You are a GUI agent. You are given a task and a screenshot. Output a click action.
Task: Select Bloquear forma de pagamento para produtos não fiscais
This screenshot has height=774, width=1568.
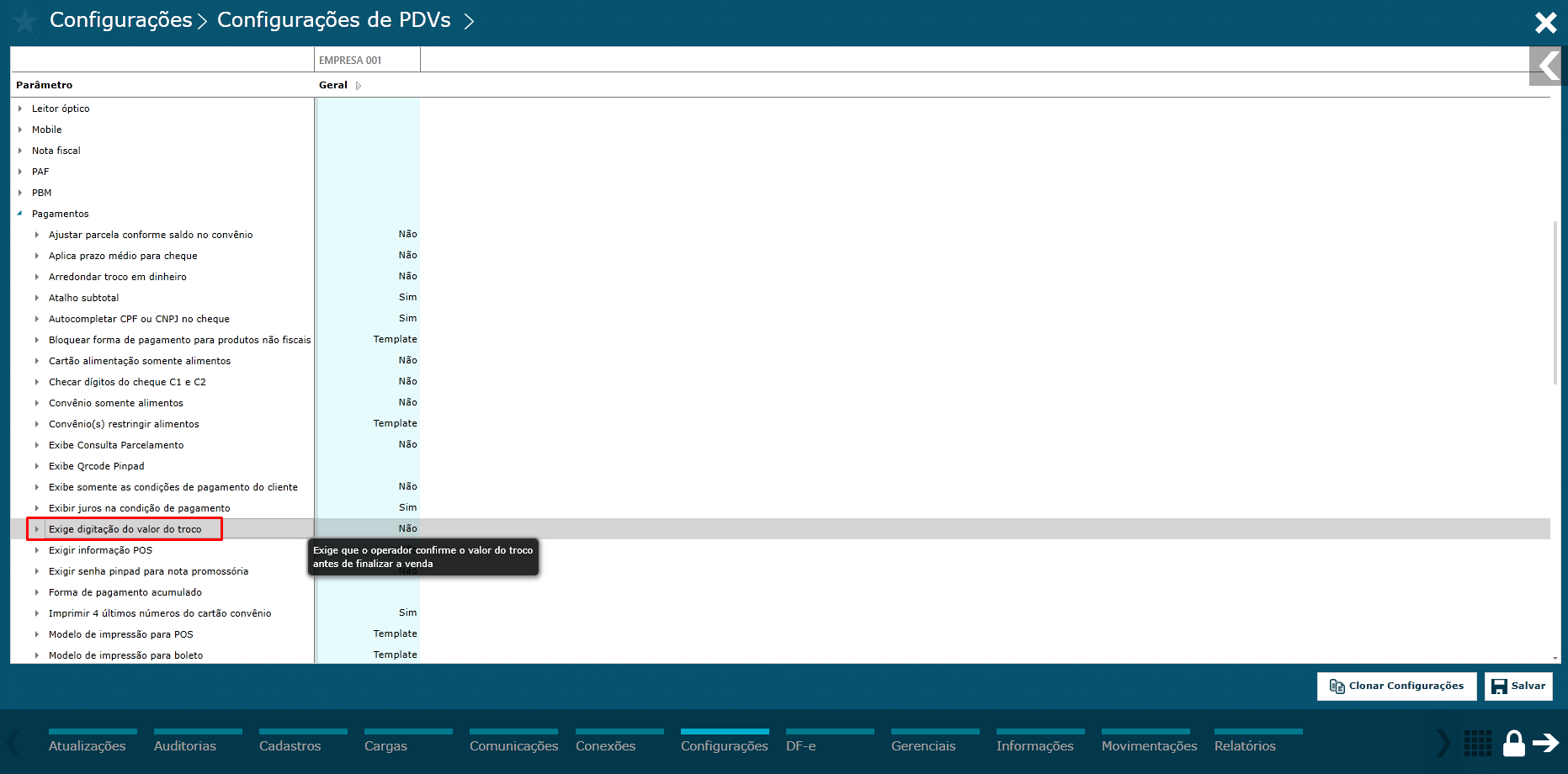[180, 340]
